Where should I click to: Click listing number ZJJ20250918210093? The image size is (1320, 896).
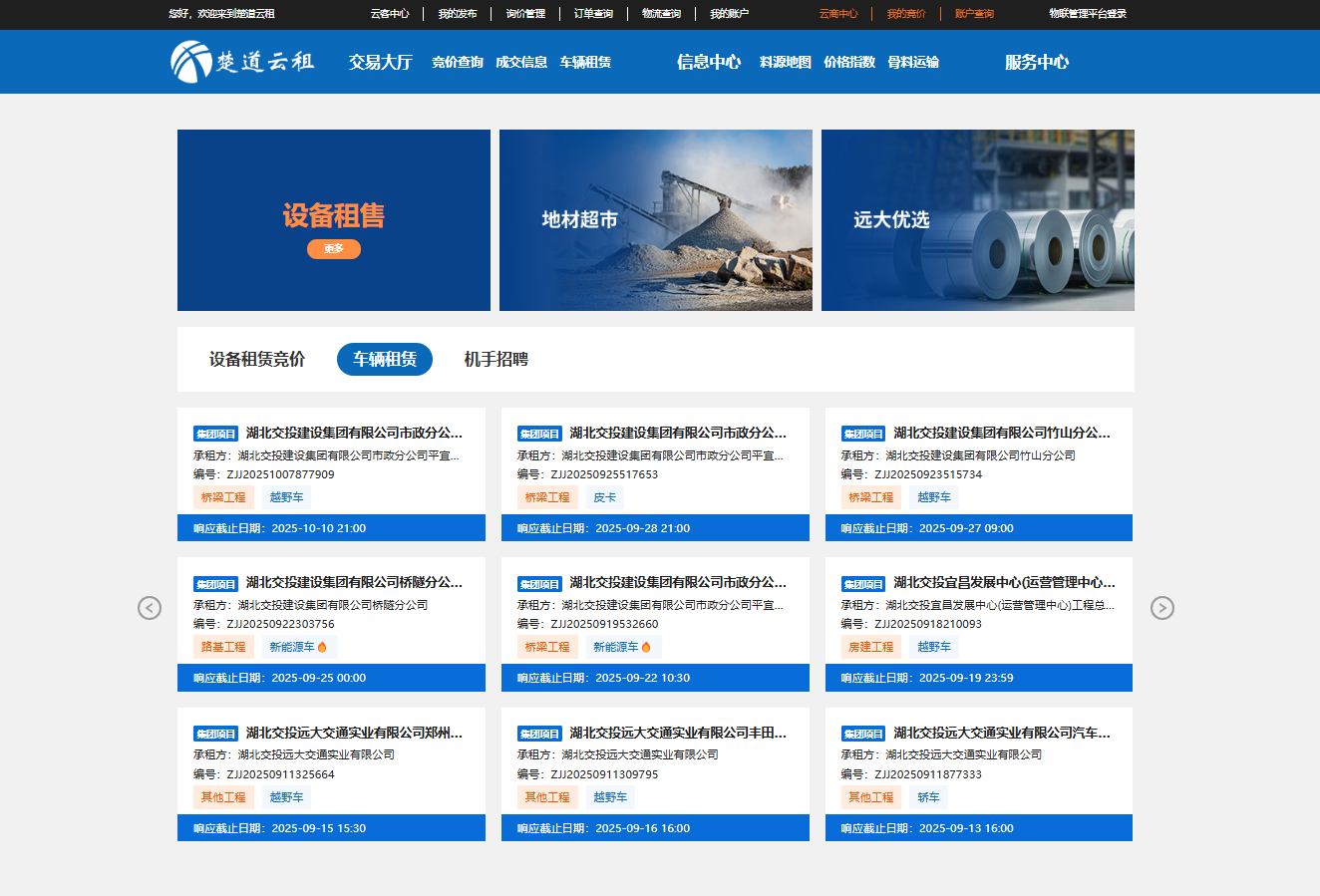928,624
